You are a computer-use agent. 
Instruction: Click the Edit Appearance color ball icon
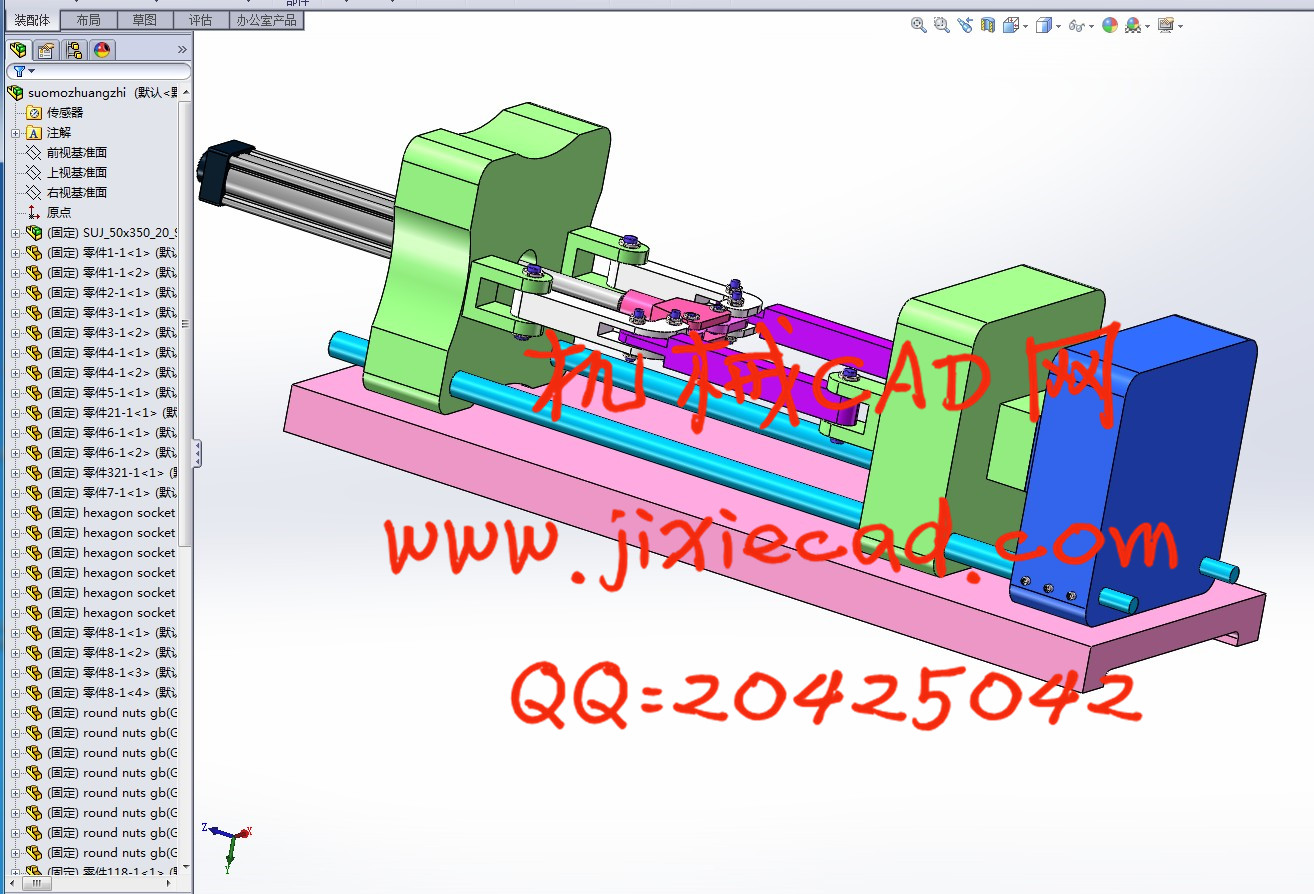coord(1109,26)
